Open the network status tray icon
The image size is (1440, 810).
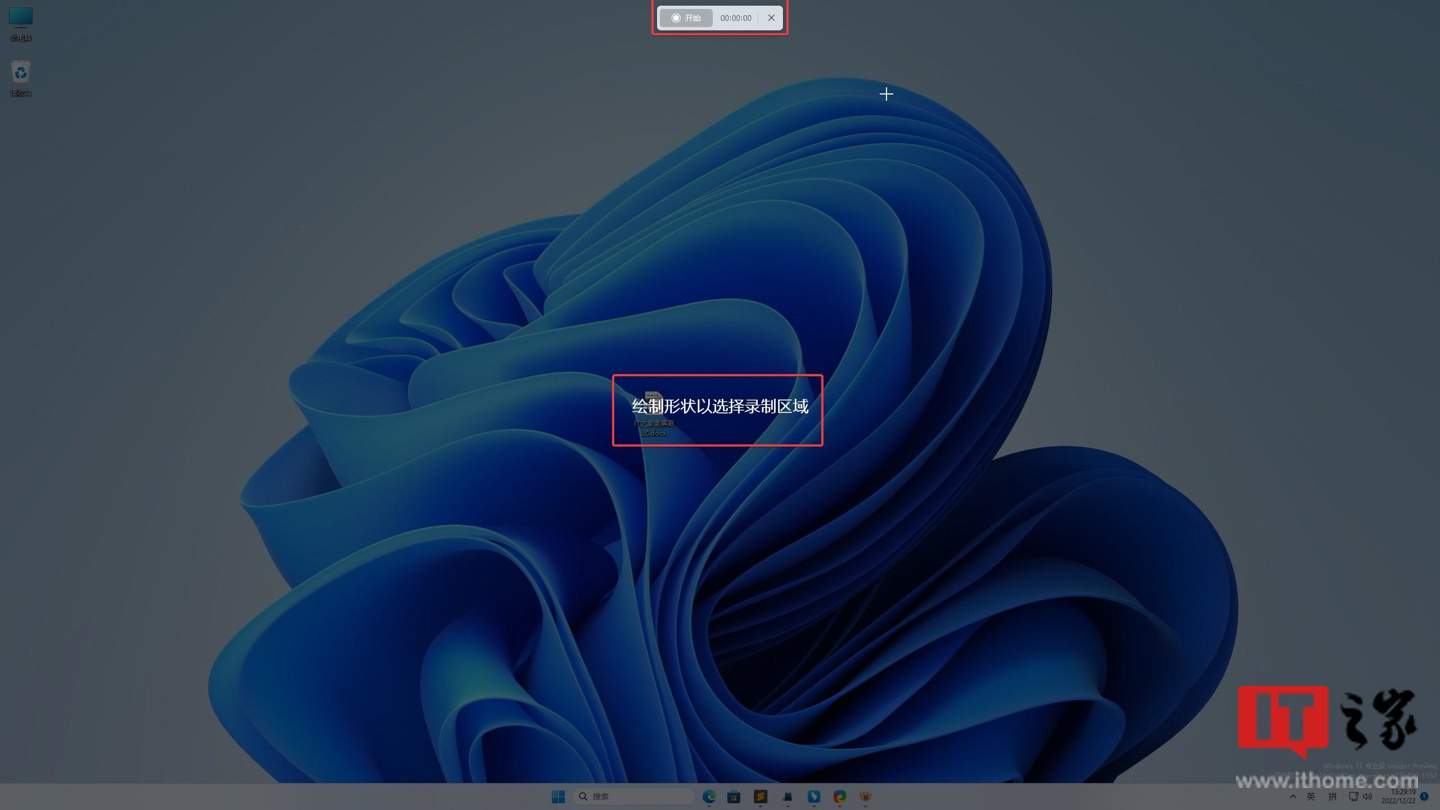1353,797
